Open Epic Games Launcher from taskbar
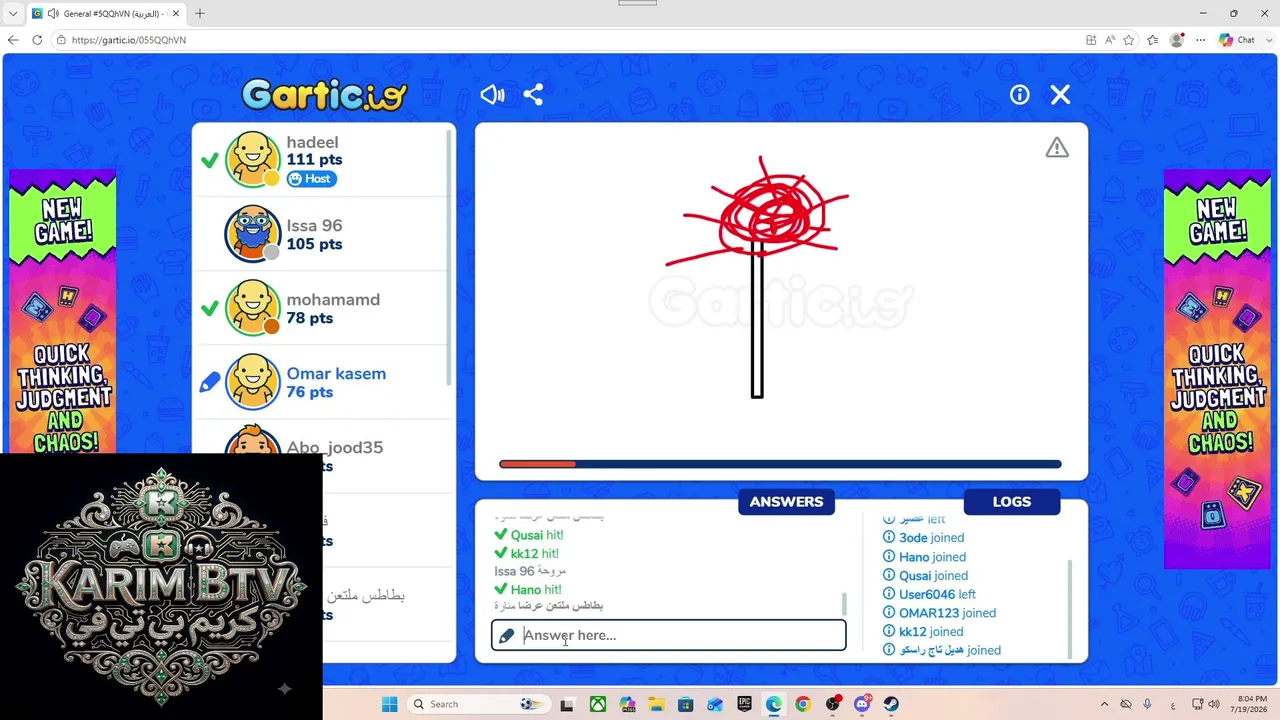 (744, 704)
